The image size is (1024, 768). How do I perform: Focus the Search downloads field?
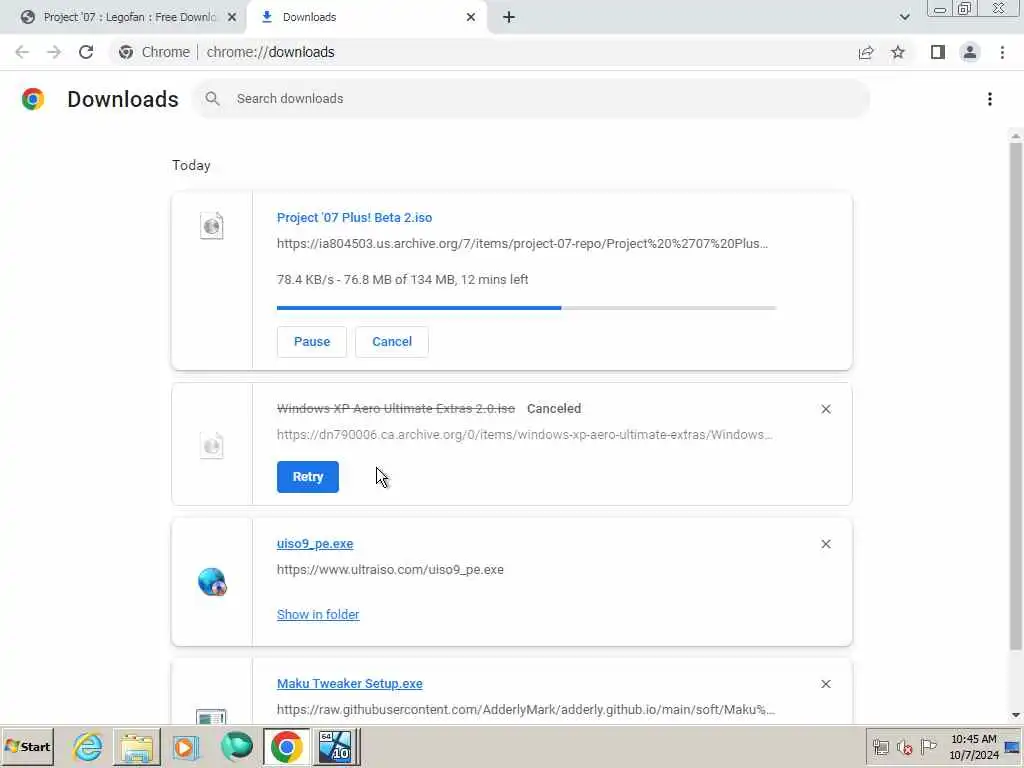(532, 99)
